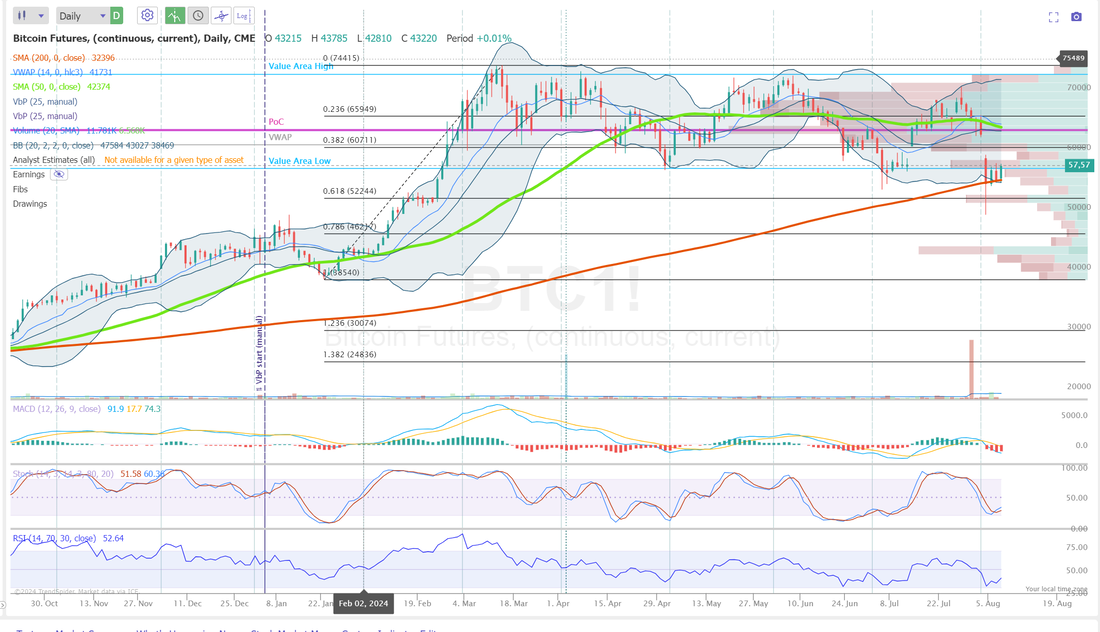Image resolution: width=1100 pixels, height=632 pixels.
Task: Select the SMA (50, 0, close) indicator label
Action: 46,87
